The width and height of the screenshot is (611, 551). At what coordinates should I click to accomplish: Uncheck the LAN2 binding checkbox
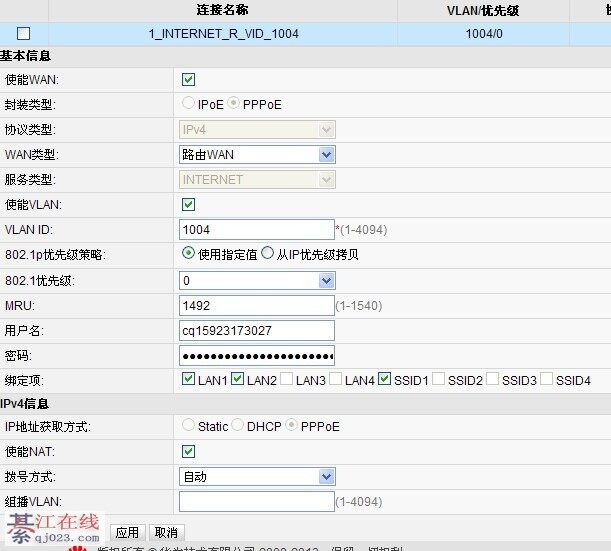(x=237, y=380)
